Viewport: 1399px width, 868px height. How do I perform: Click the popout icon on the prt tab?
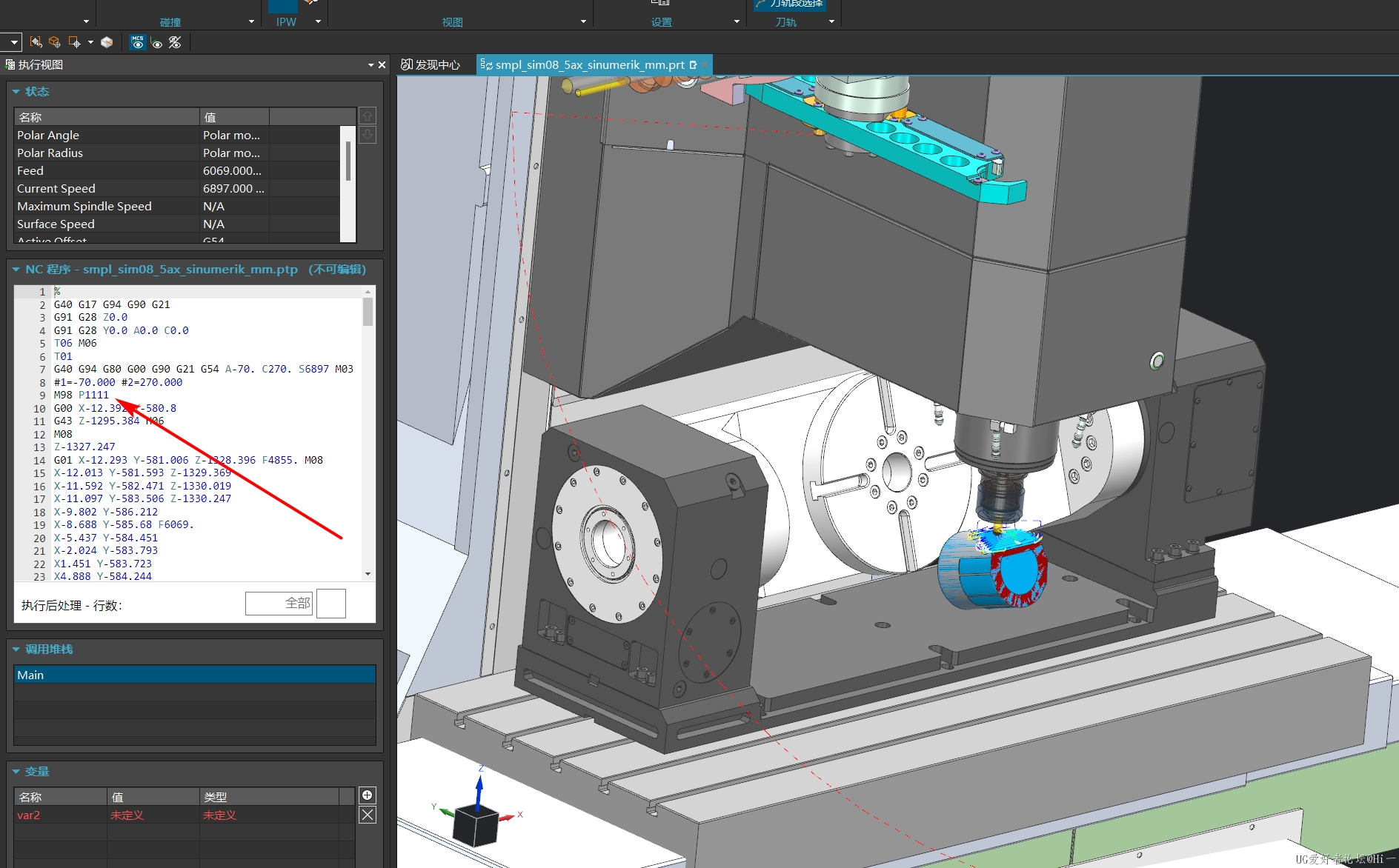[694, 64]
